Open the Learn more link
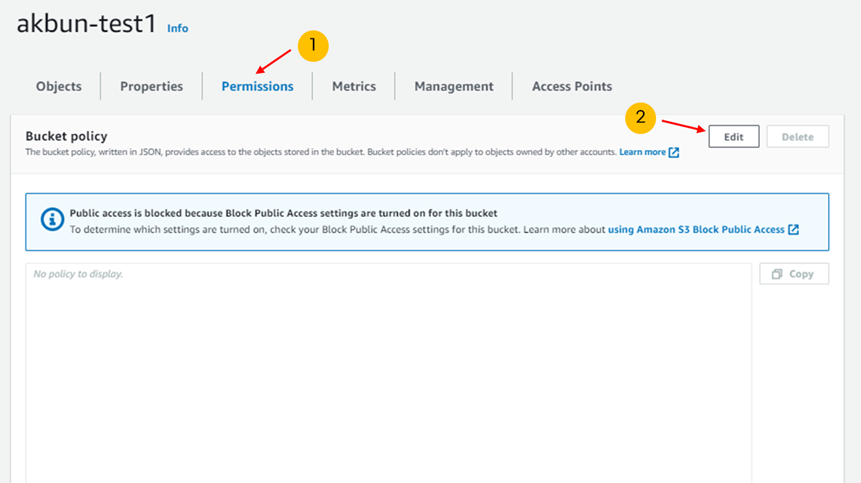The image size is (861, 483). [x=642, y=152]
